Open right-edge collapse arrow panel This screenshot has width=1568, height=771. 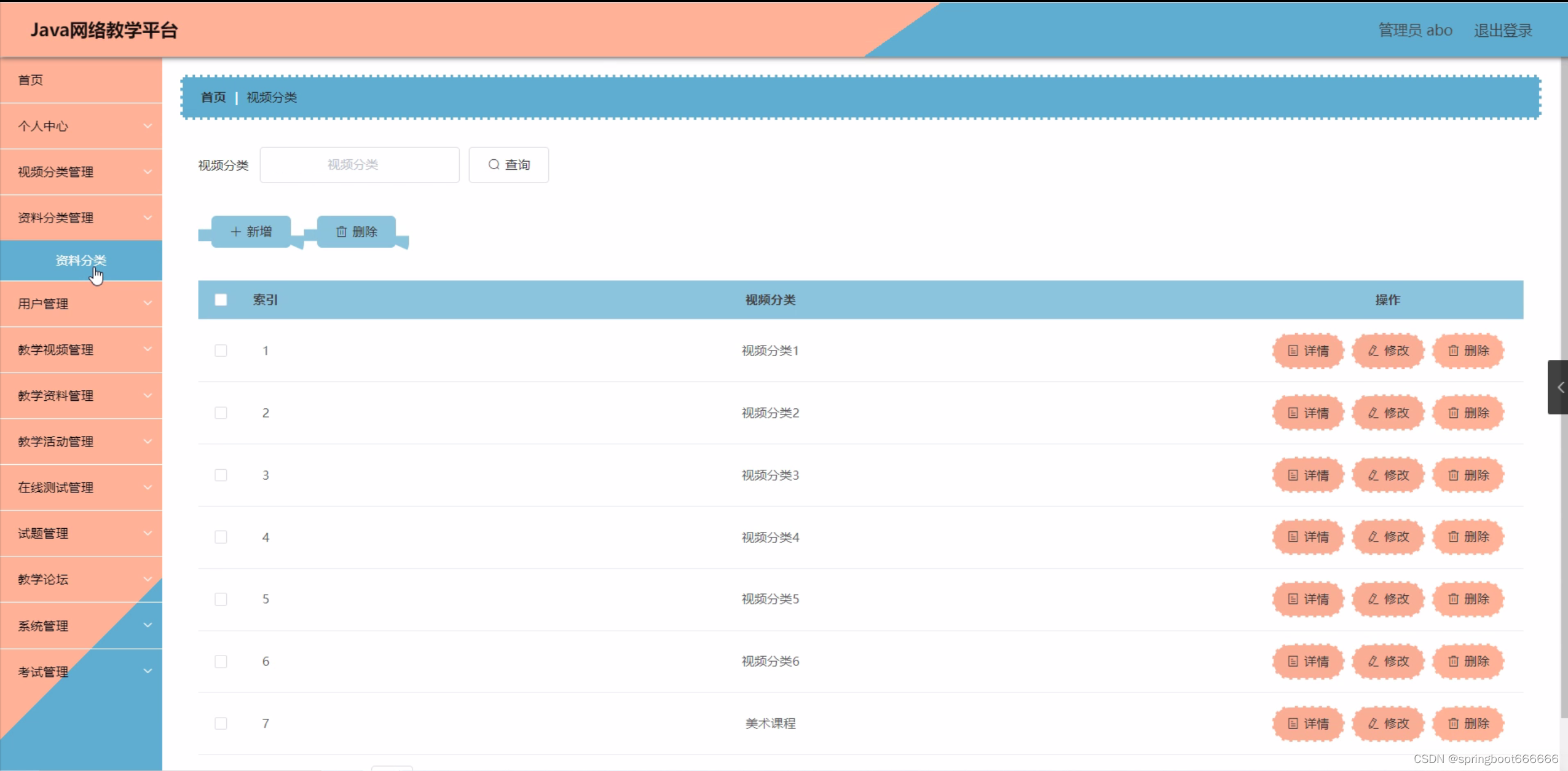pyautogui.click(x=1559, y=387)
